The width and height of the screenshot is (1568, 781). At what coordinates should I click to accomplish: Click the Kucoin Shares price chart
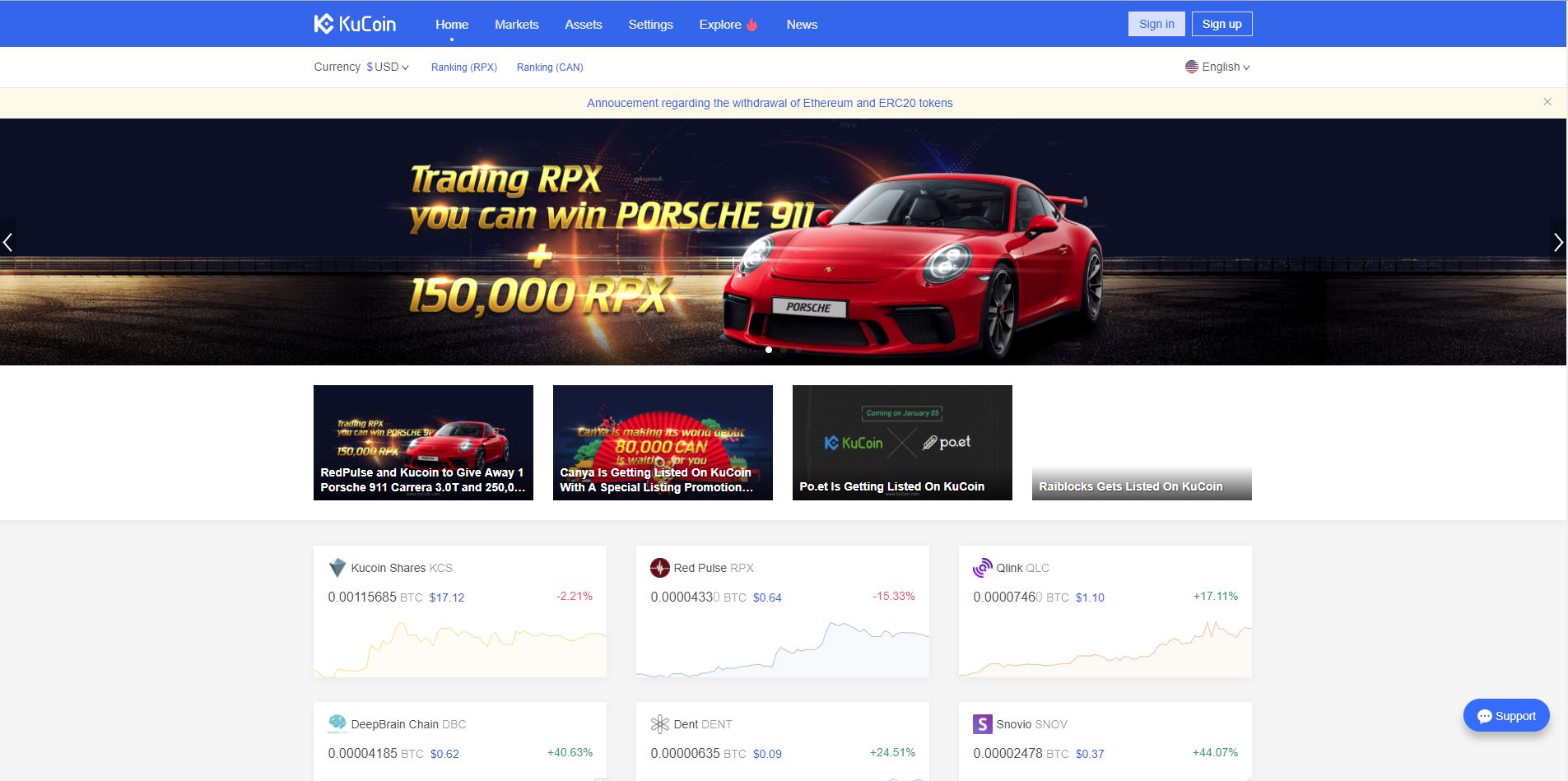tap(460, 649)
